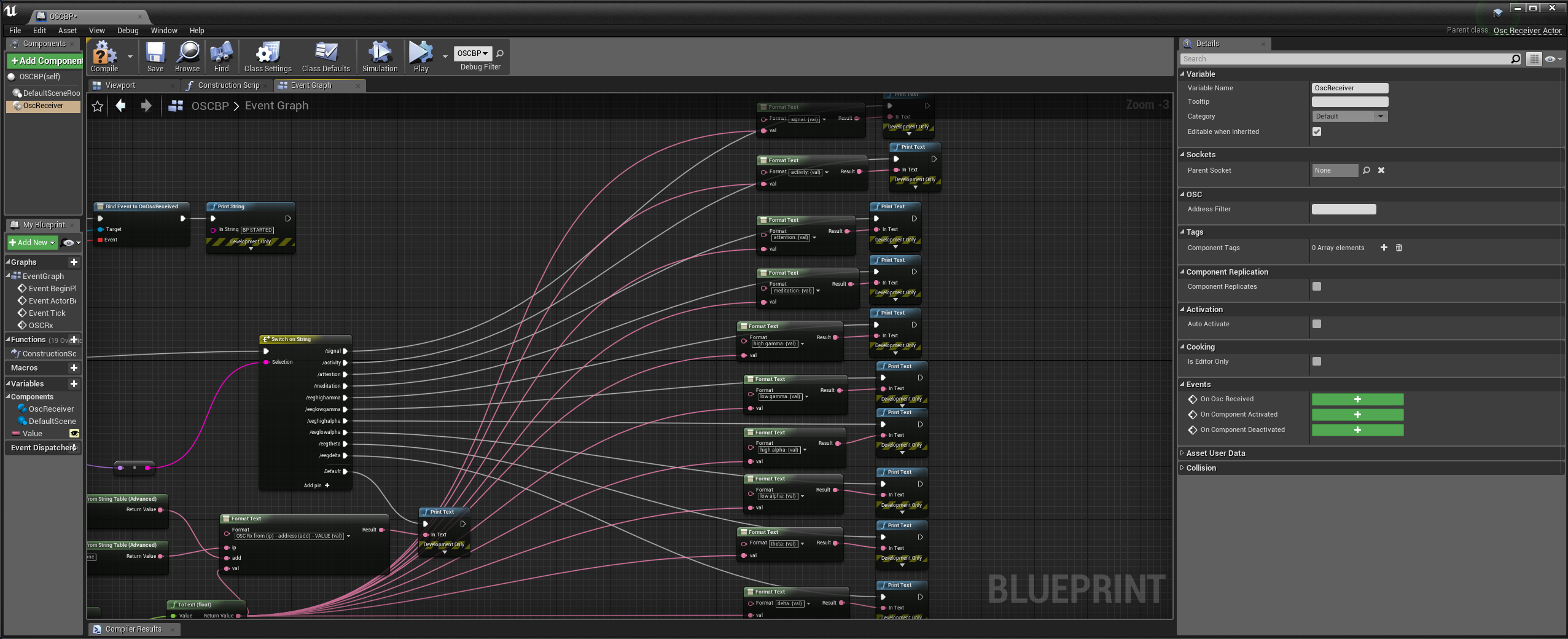Open Class Defaults
1568x639 pixels.
tap(326, 57)
